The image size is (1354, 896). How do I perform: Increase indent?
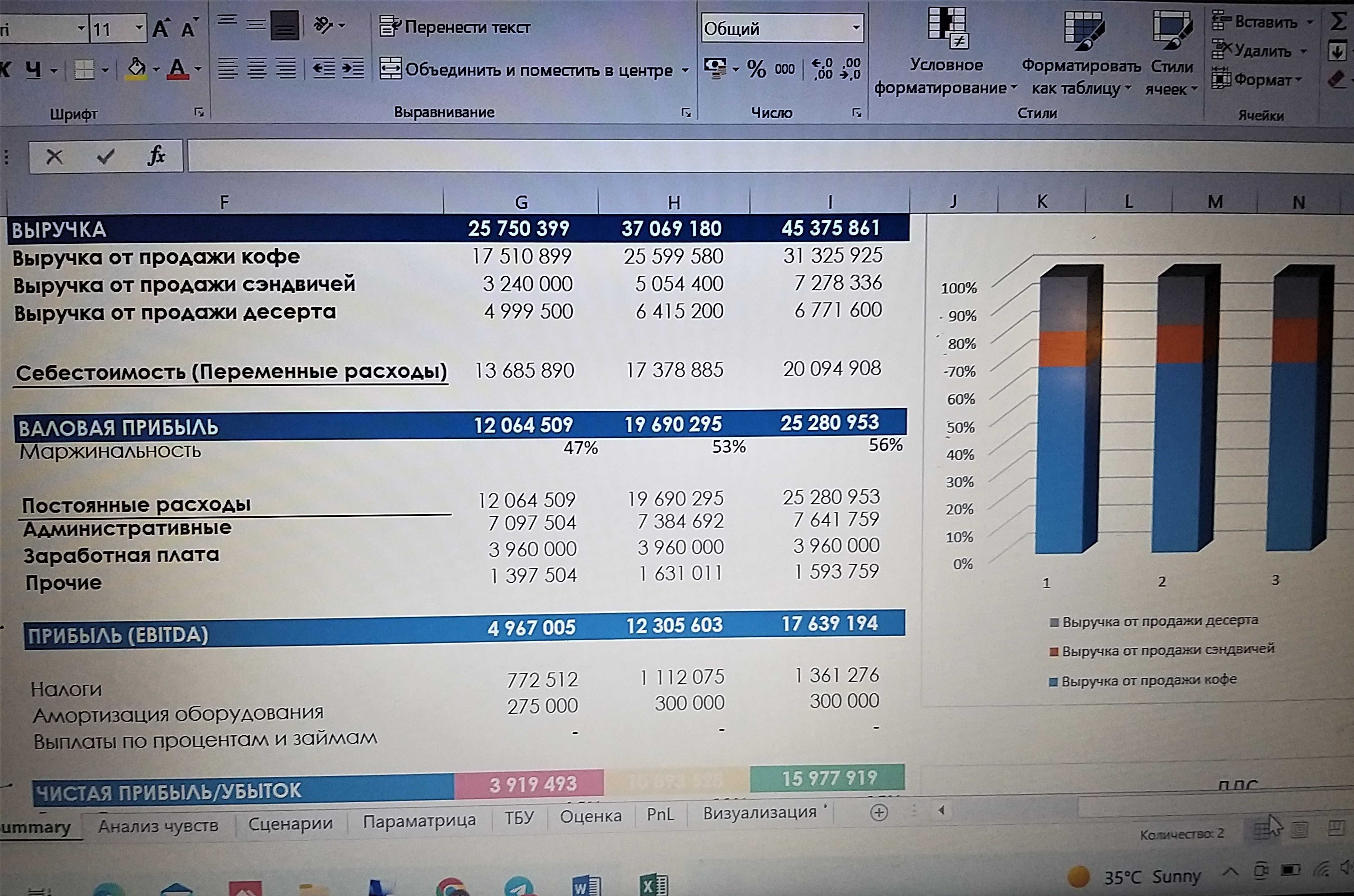pos(353,69)
